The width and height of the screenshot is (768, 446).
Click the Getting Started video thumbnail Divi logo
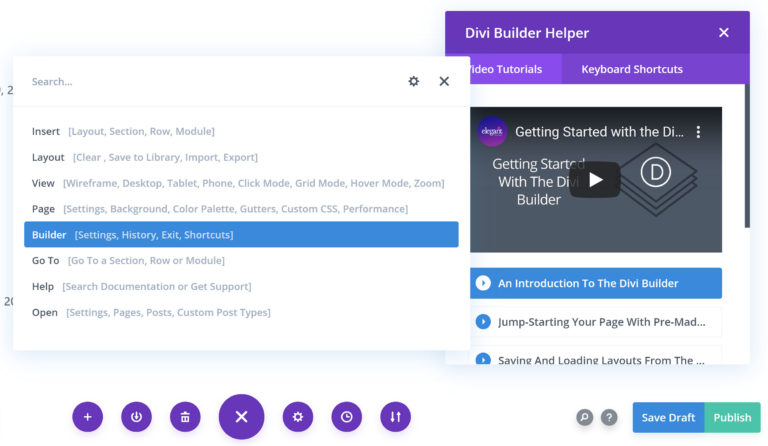coord(655,172)
